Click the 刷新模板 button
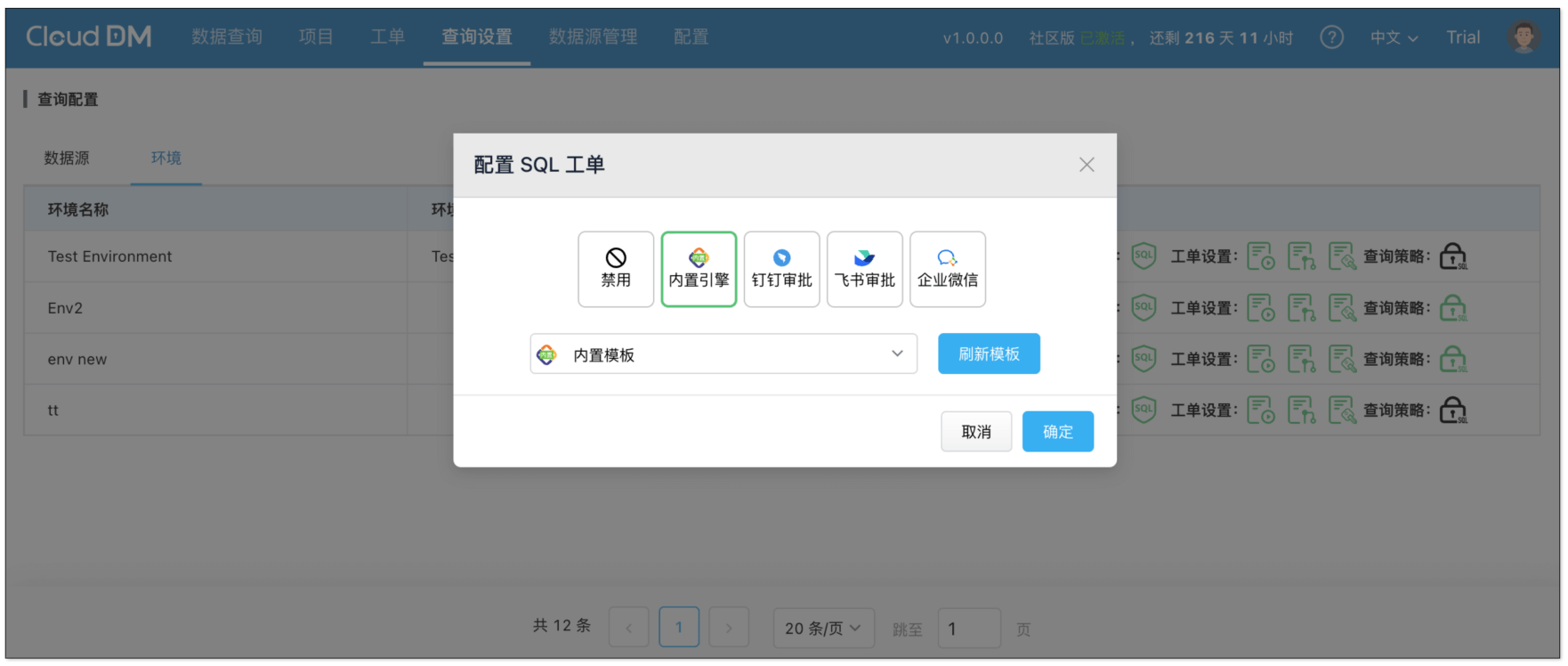1568x666 pixels. tap(988, 354)
